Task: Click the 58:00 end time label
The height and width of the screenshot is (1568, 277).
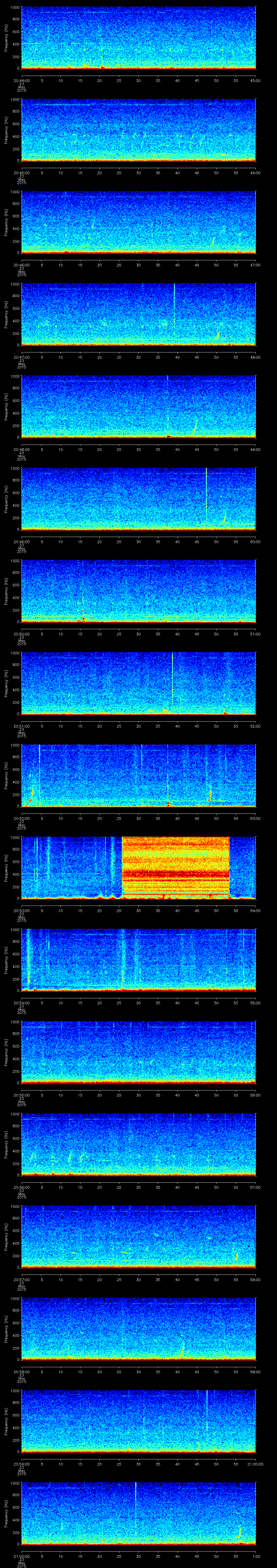Action: 256,1279
